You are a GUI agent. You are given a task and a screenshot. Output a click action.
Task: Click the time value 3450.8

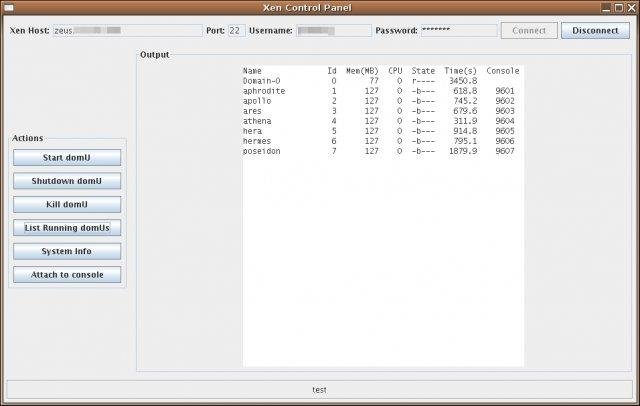point(463,81)
